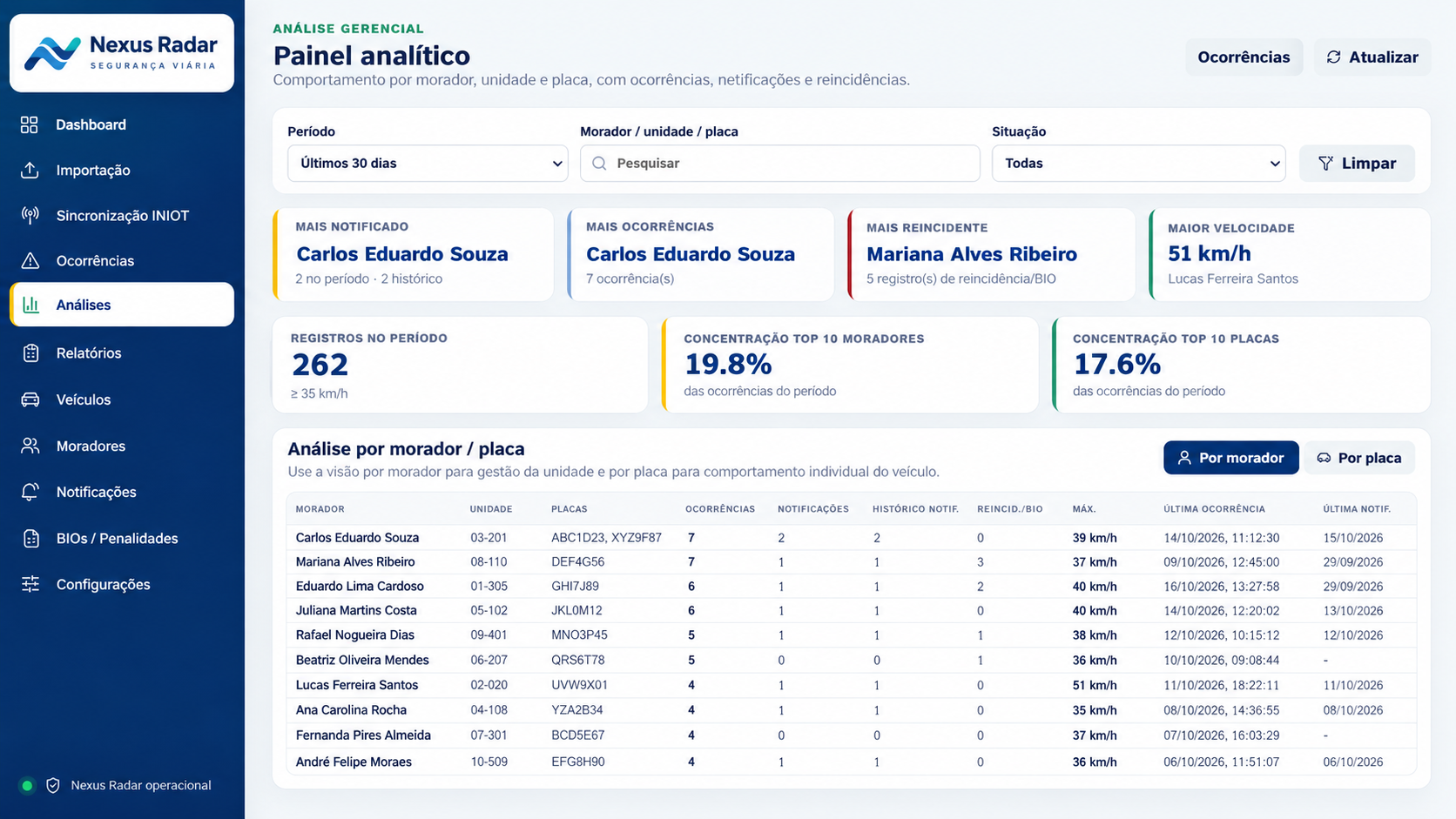The image size is (1456, 819).
Task: Click the Atualizar refresh button
Action: [1372, 57]
